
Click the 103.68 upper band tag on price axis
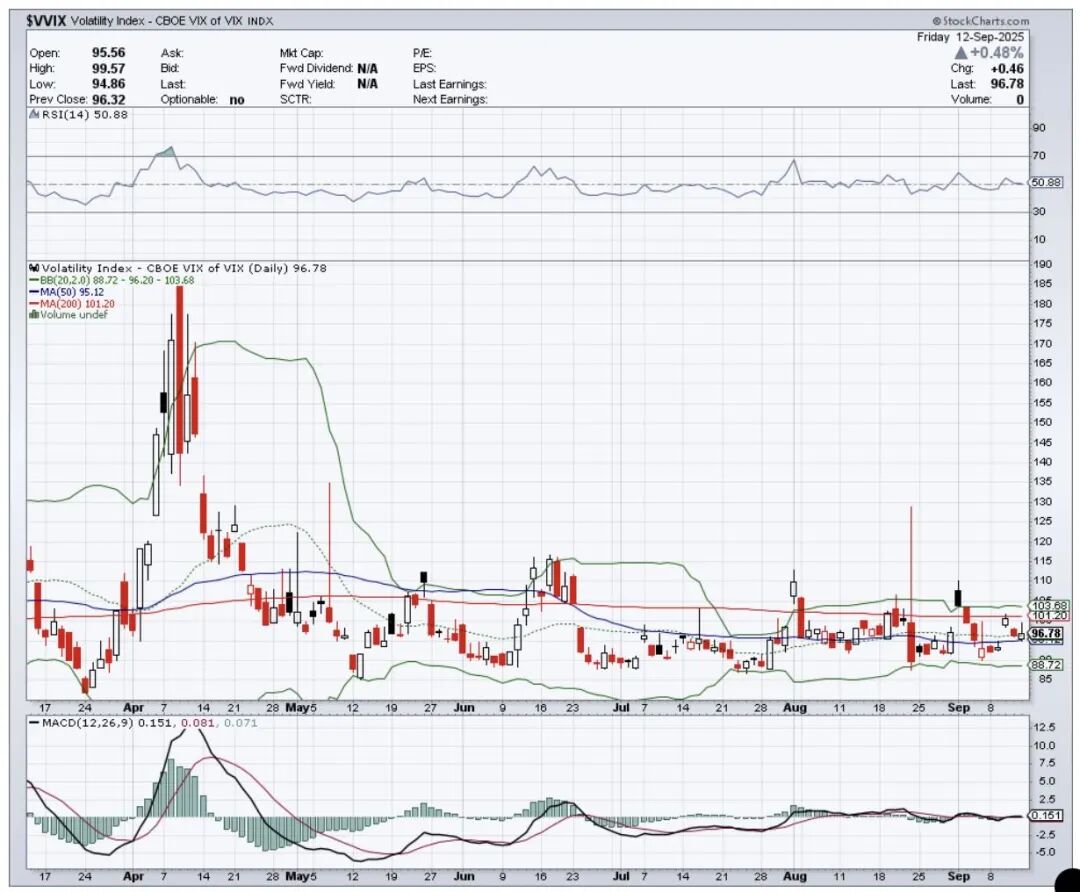pos(1050,605)
